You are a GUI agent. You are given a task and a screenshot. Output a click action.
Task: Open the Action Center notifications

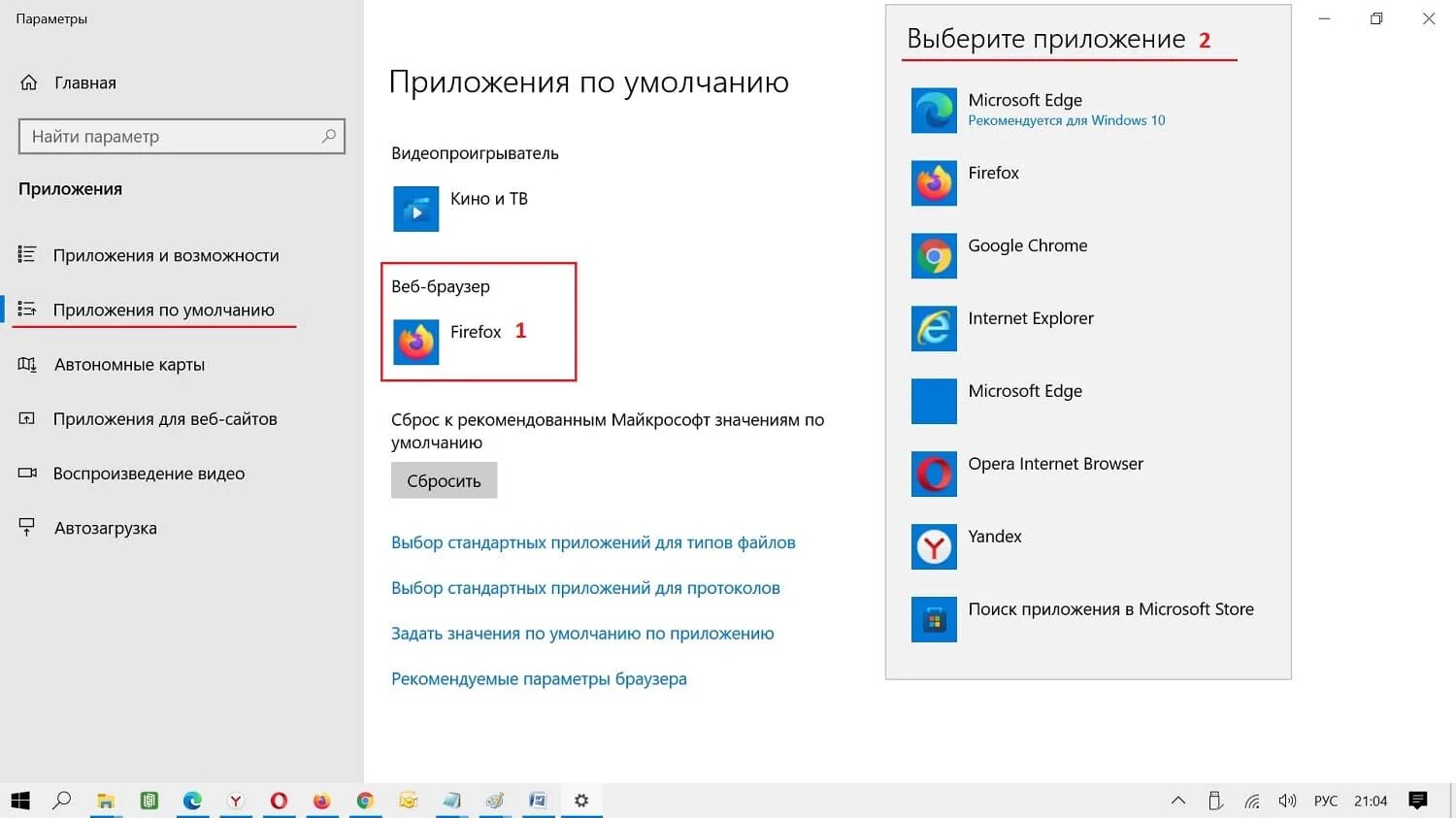(x=1418, y=801)
